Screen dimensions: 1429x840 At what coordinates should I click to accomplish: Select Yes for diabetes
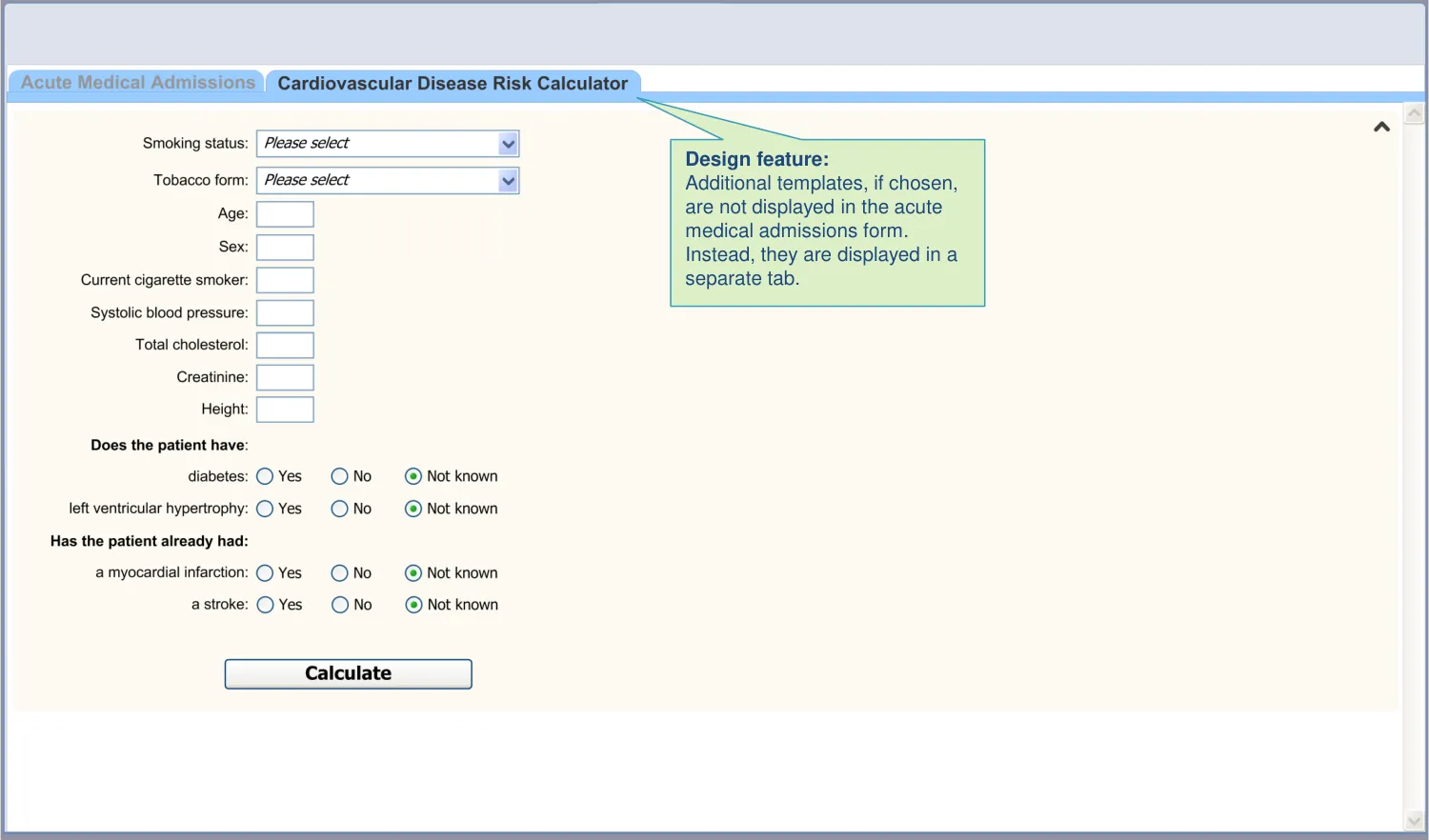point(266,476)
